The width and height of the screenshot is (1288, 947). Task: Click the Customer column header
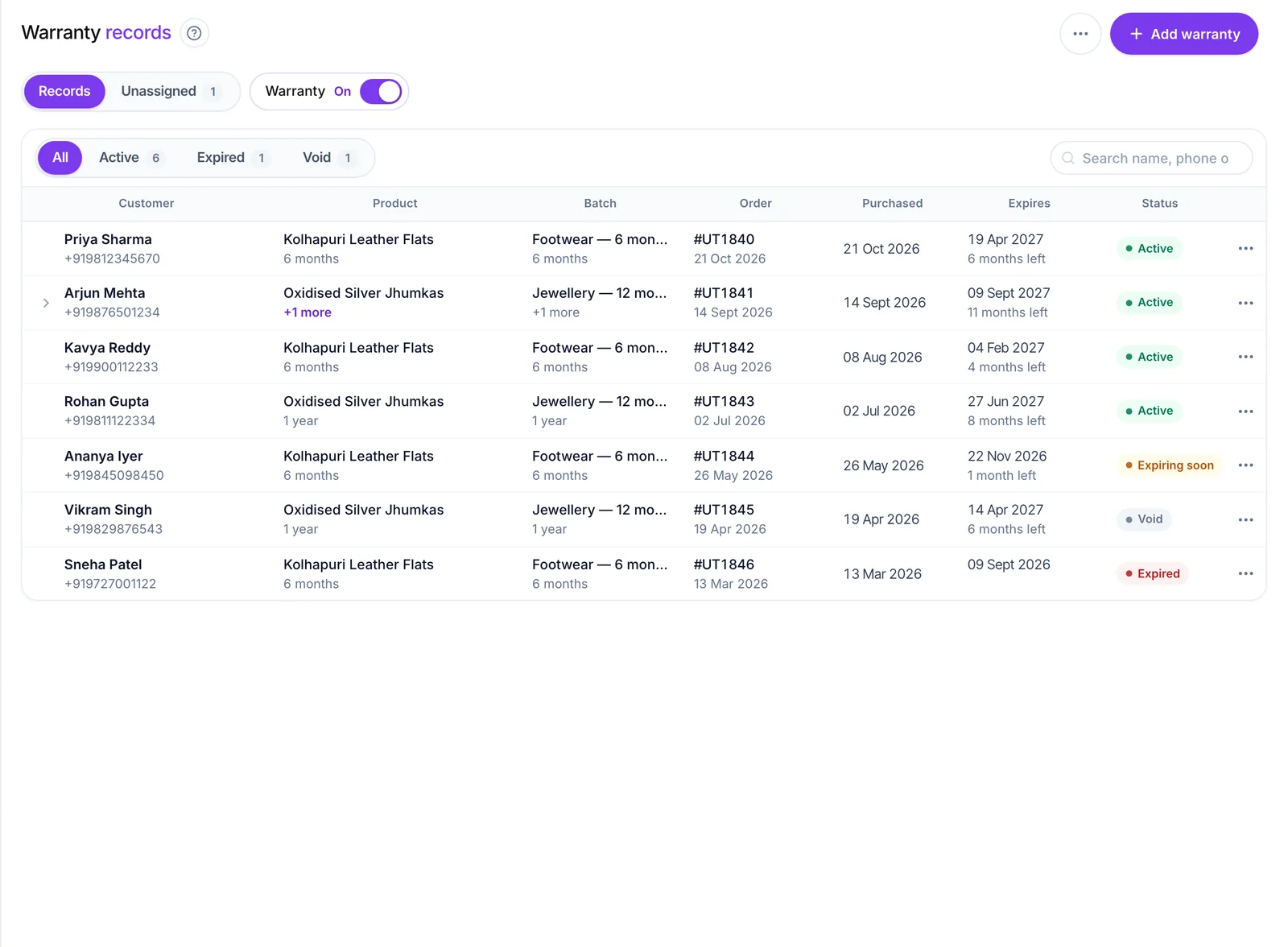point(147,203)
